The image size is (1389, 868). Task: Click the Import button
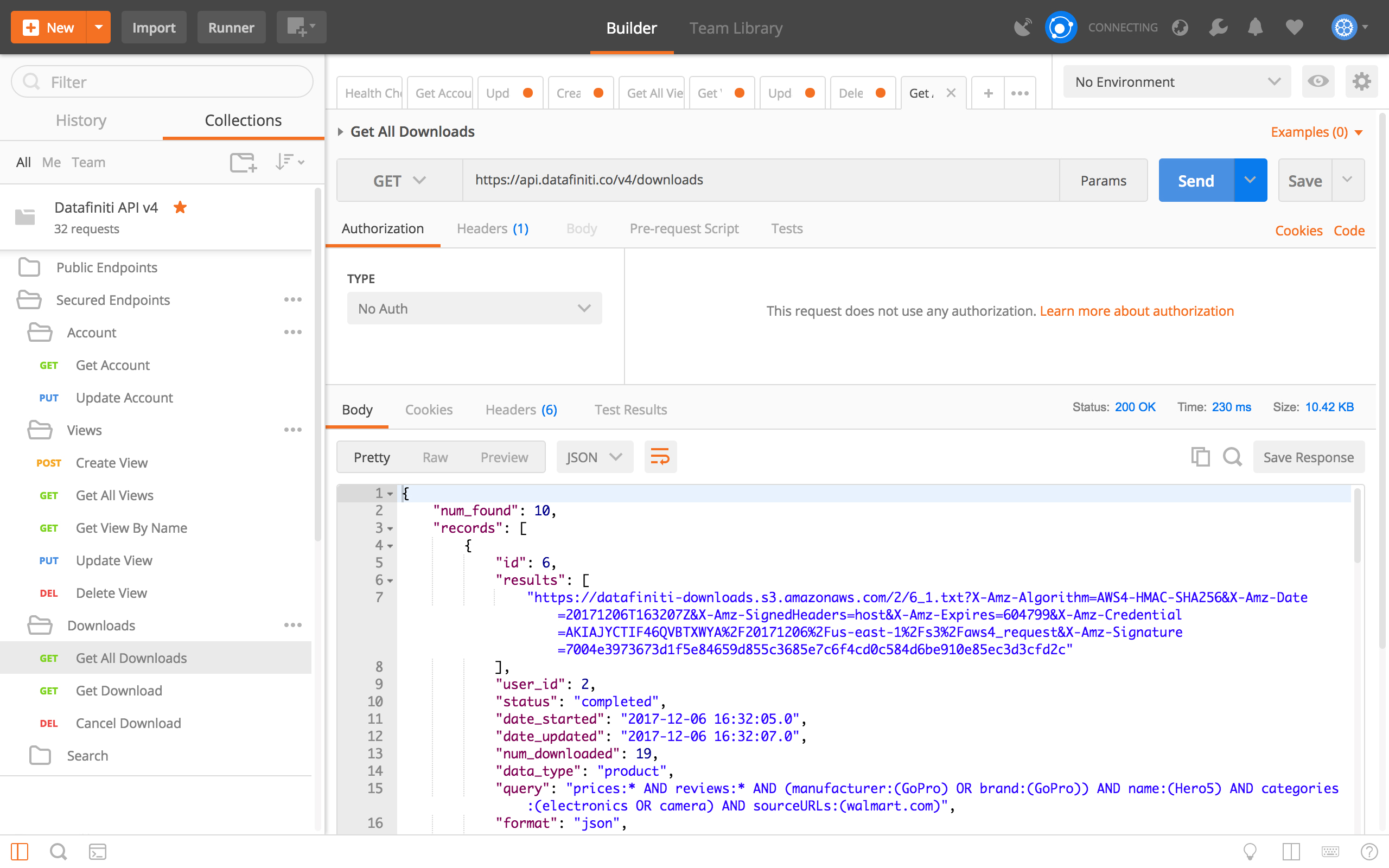click(x=154, y=27)
